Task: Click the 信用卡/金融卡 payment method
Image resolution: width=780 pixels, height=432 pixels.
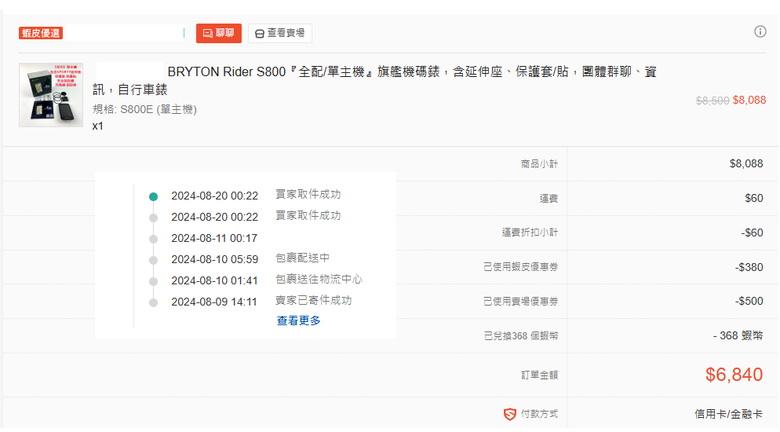Action: 728,414
